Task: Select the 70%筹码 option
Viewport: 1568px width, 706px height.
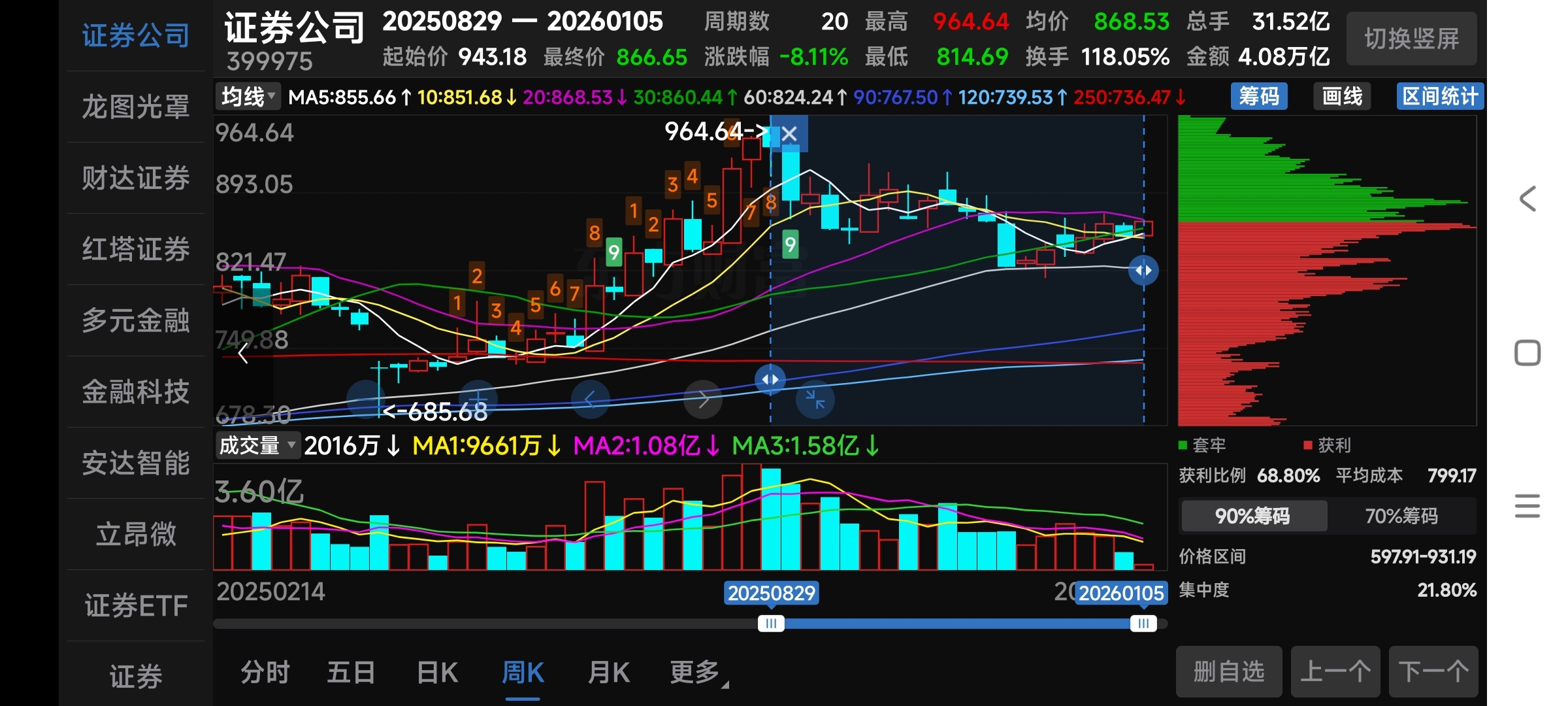Action: coord(1401,516)
